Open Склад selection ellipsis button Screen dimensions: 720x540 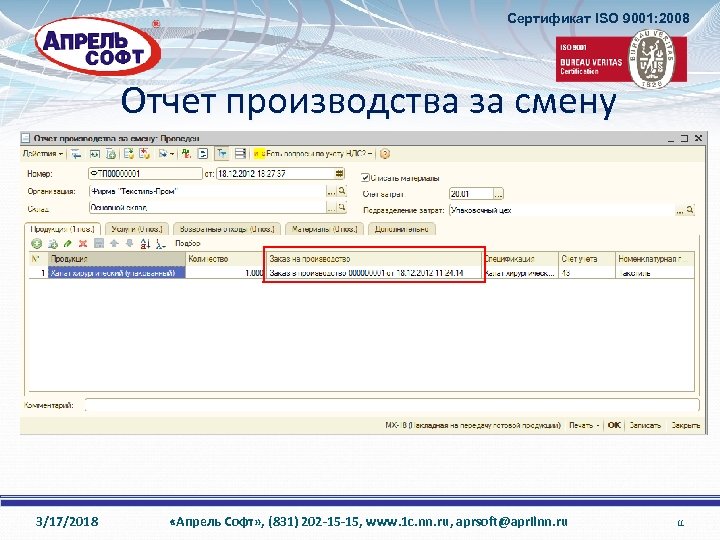[331, 208]
